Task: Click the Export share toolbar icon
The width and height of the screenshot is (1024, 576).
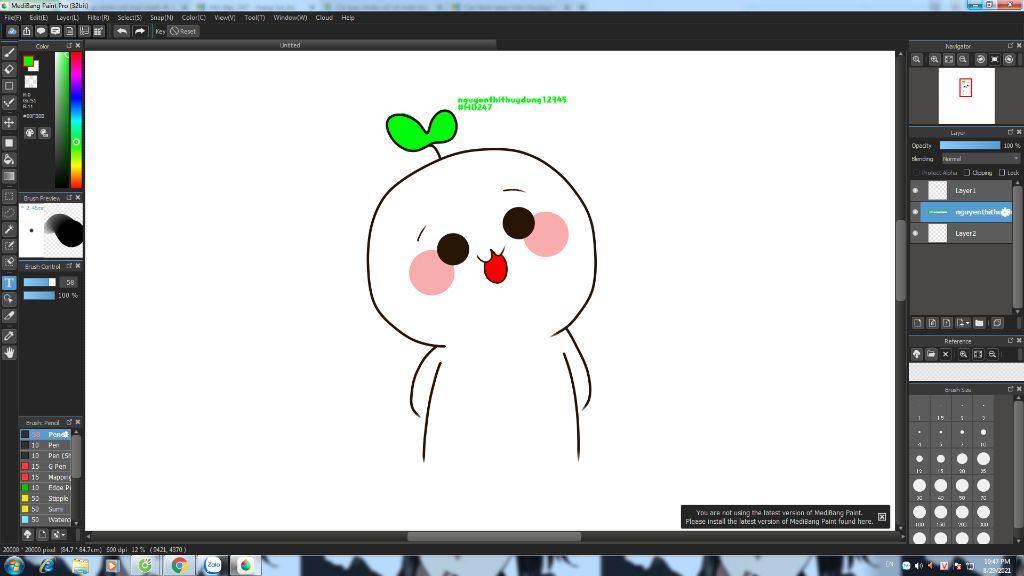Action: coord(27,31)
